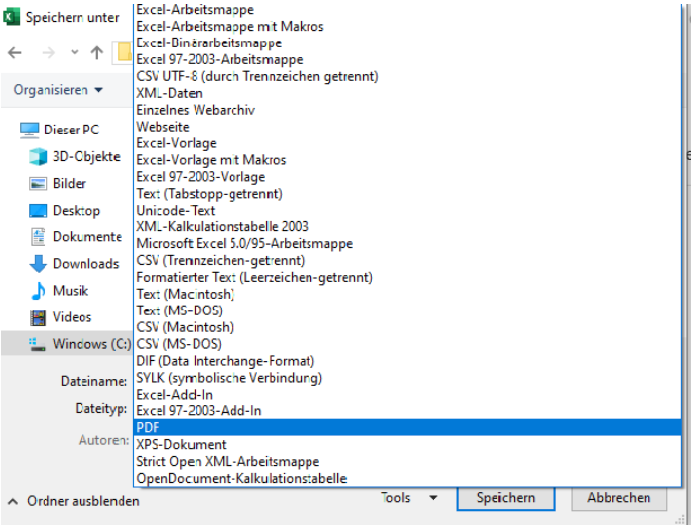Click the Dieser PC monitor icon
The height and width of the screenshot is (525, 691).
(x=30, y=130)
